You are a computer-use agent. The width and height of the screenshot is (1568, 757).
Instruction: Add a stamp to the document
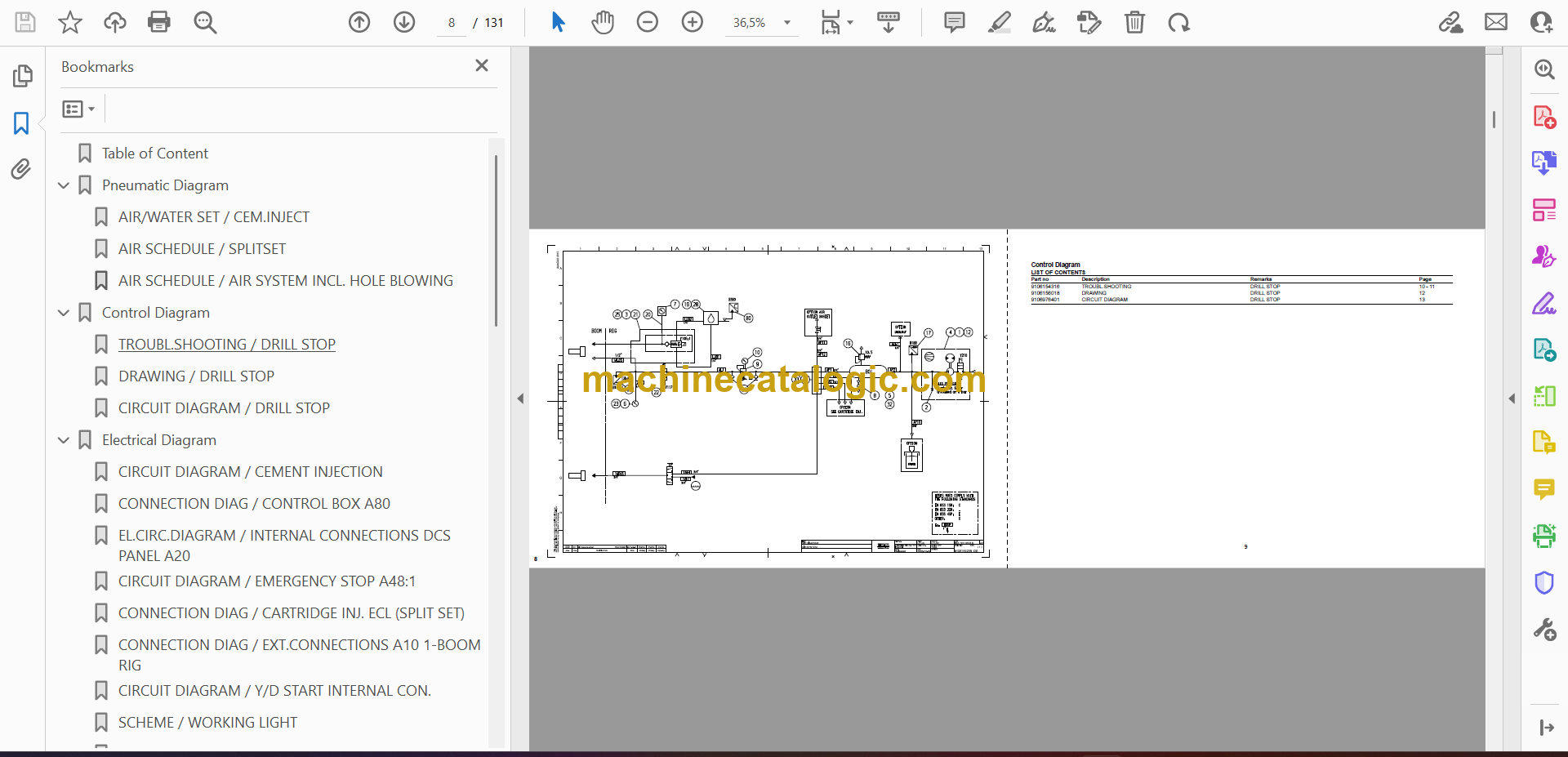1089,22
